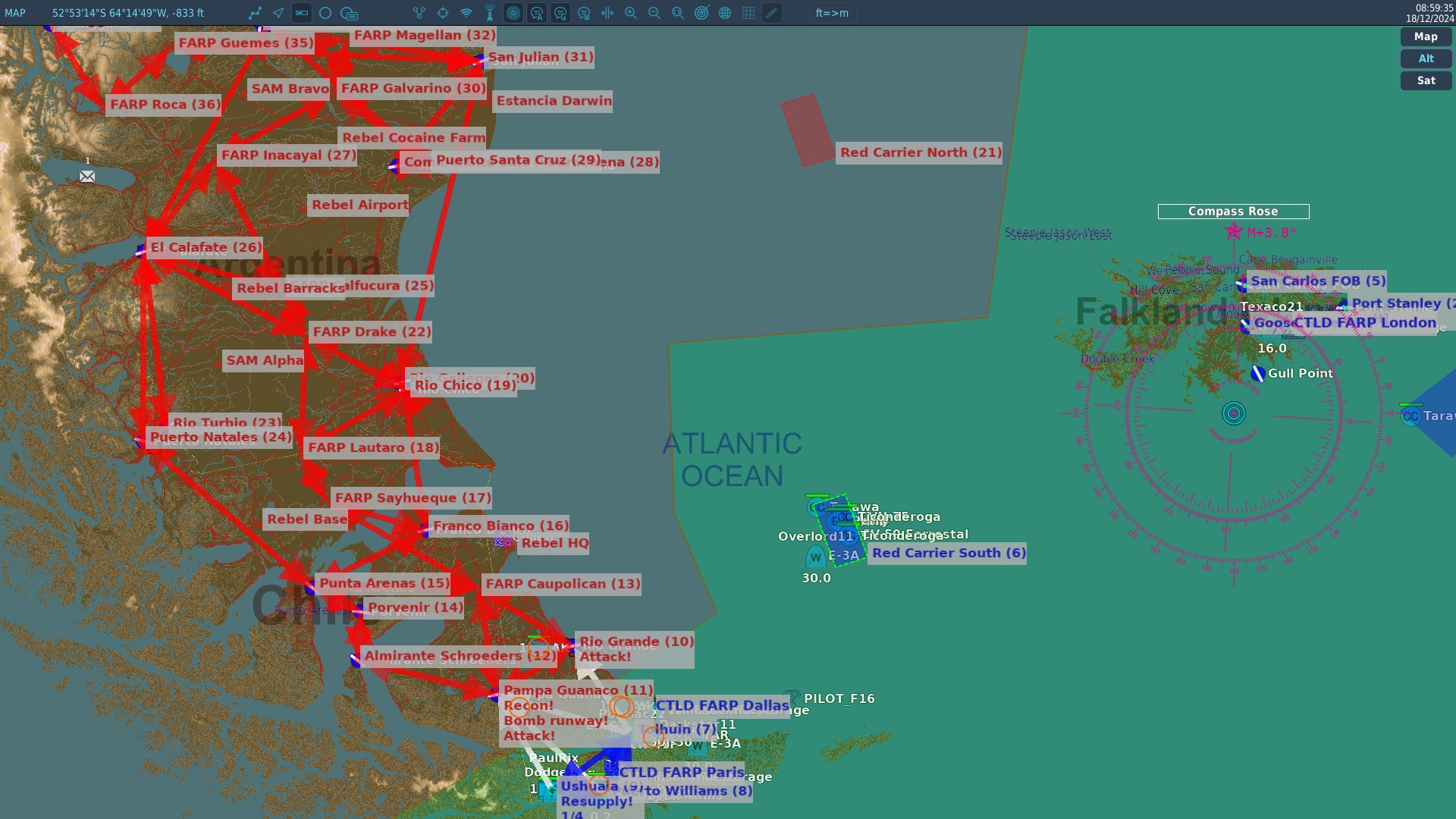
Task: Zoom in with the magnifier plus icon
Action: pyautogui.click(x=631, y=13)
